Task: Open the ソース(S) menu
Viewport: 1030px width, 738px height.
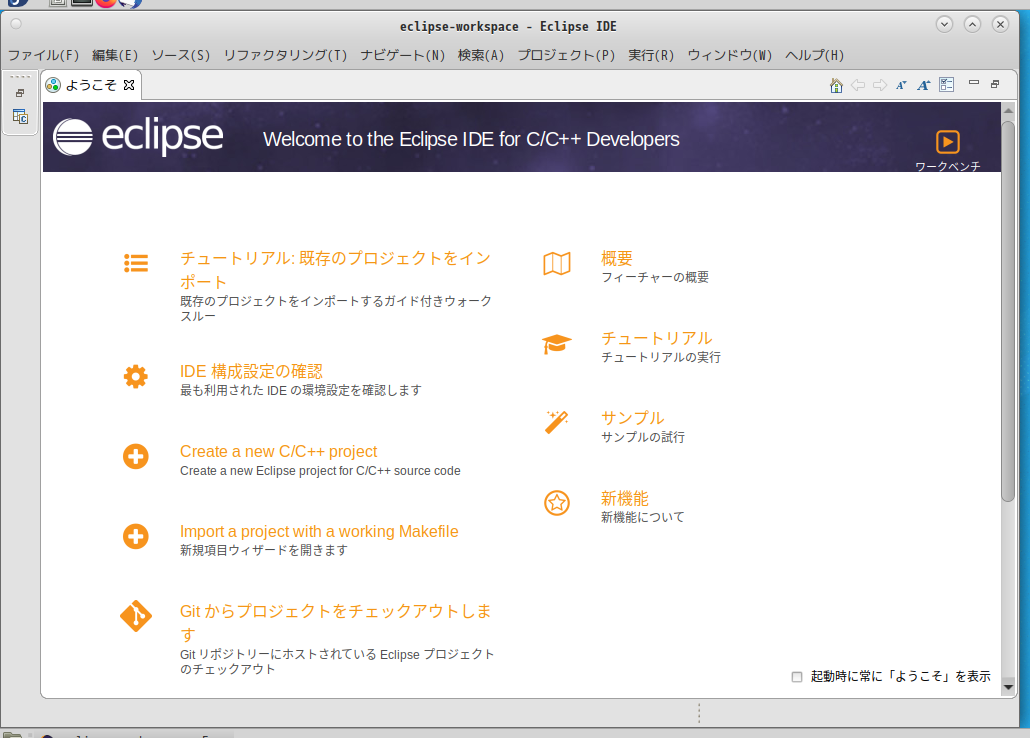Action: click(181, 55)
